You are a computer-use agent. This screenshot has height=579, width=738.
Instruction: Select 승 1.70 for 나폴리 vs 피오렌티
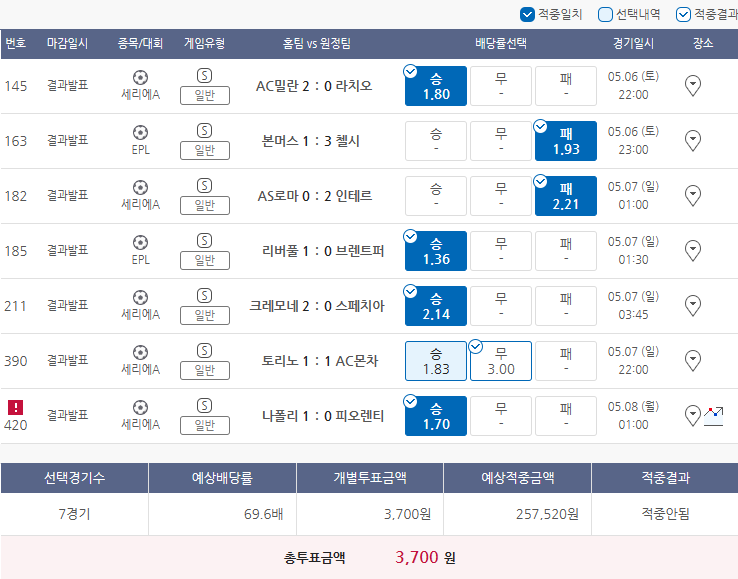[436, 417]
